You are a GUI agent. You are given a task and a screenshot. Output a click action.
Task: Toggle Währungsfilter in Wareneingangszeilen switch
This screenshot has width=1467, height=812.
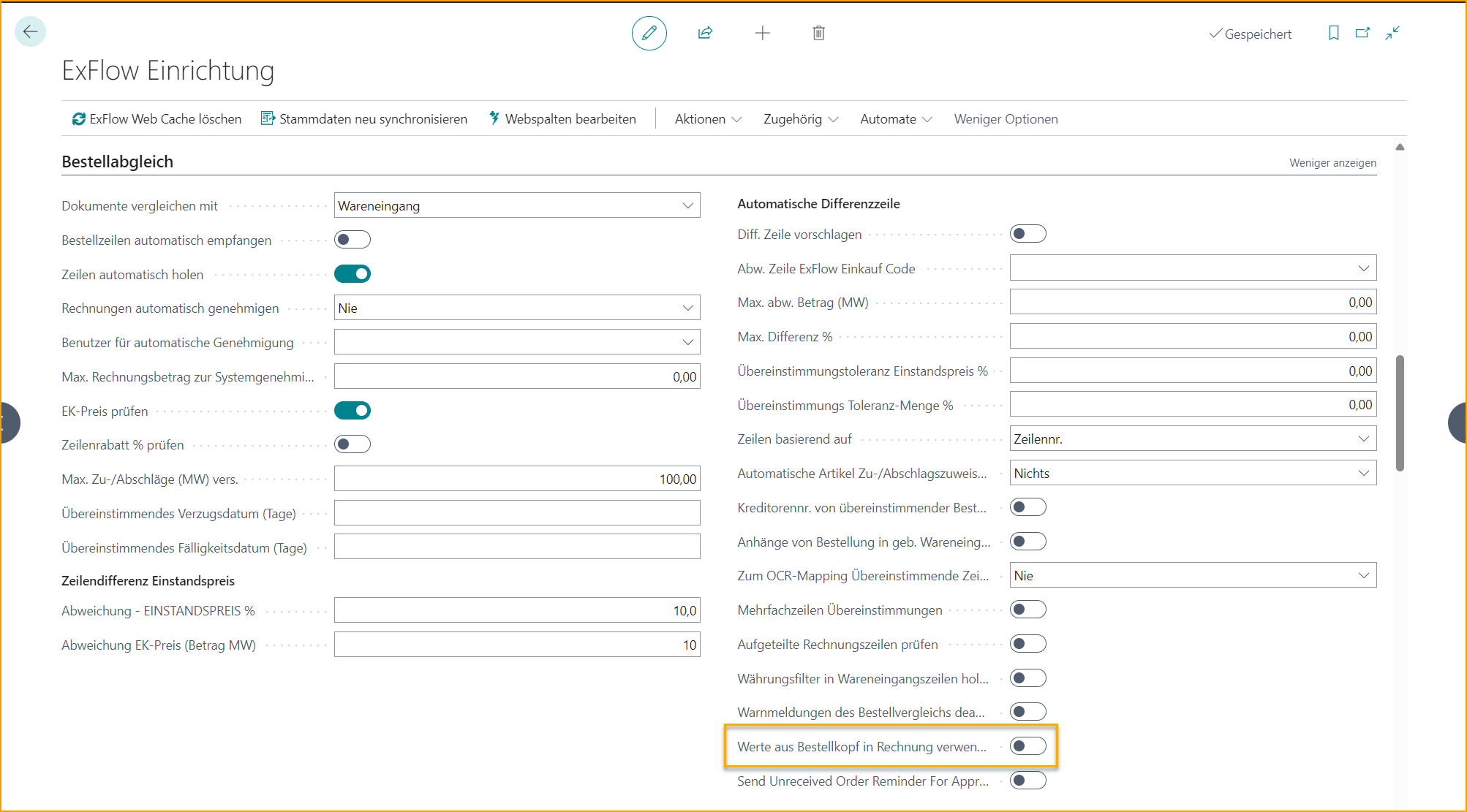pyautogui.click(x=1028, y=678)
